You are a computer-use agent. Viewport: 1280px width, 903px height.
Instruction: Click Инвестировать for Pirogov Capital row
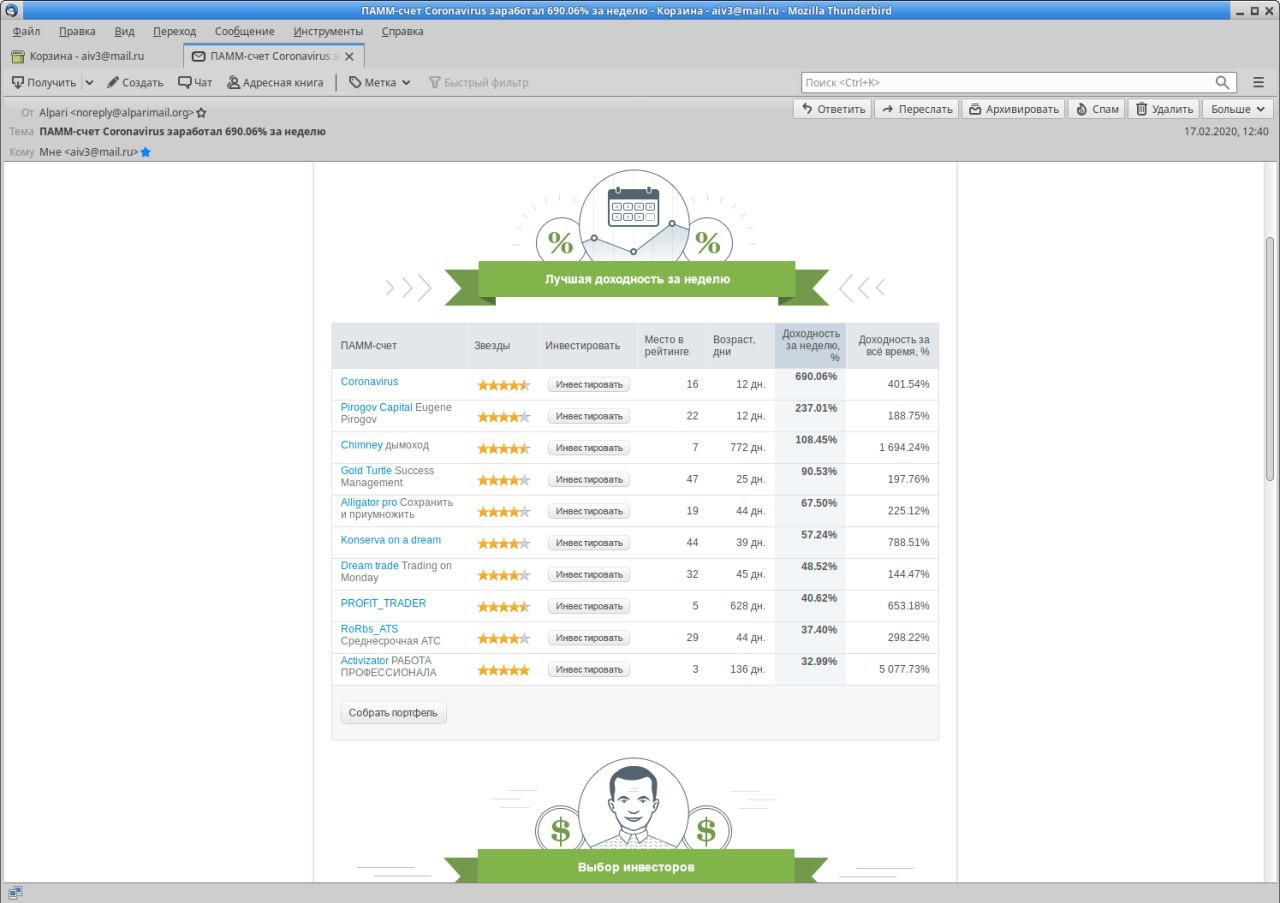click(589, 416)
